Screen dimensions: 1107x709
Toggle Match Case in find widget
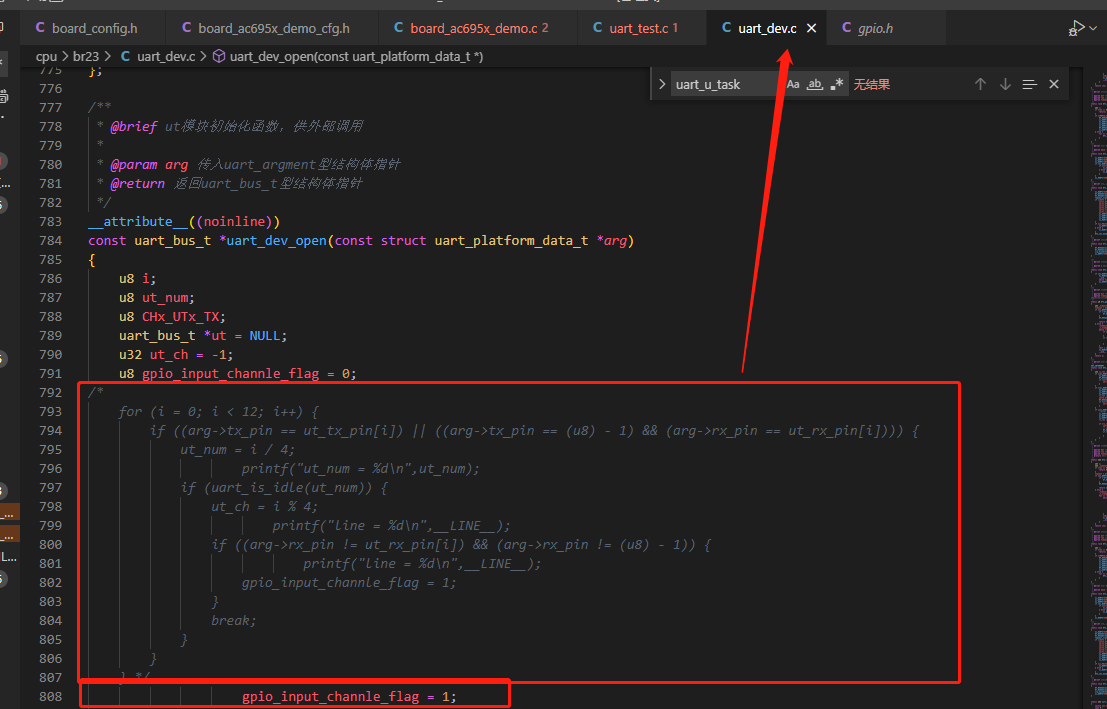tap(793, 84)
